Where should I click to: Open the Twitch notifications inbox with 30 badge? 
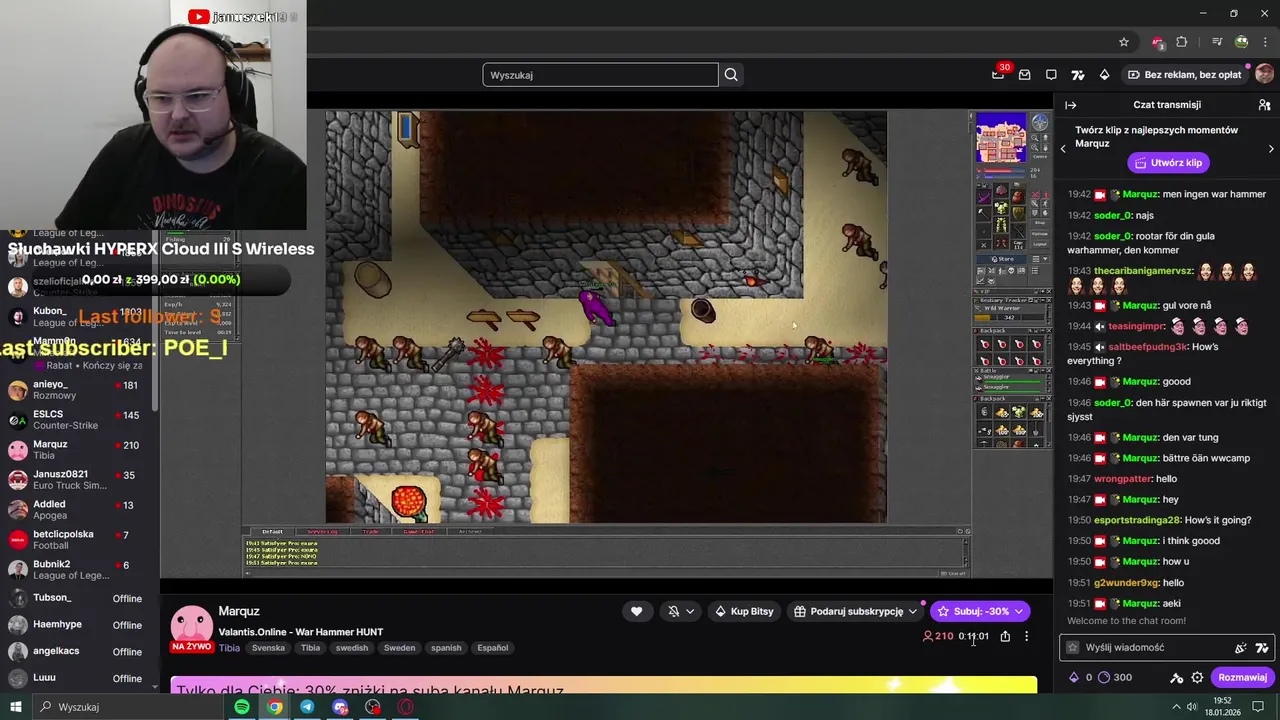click(998, 75)
